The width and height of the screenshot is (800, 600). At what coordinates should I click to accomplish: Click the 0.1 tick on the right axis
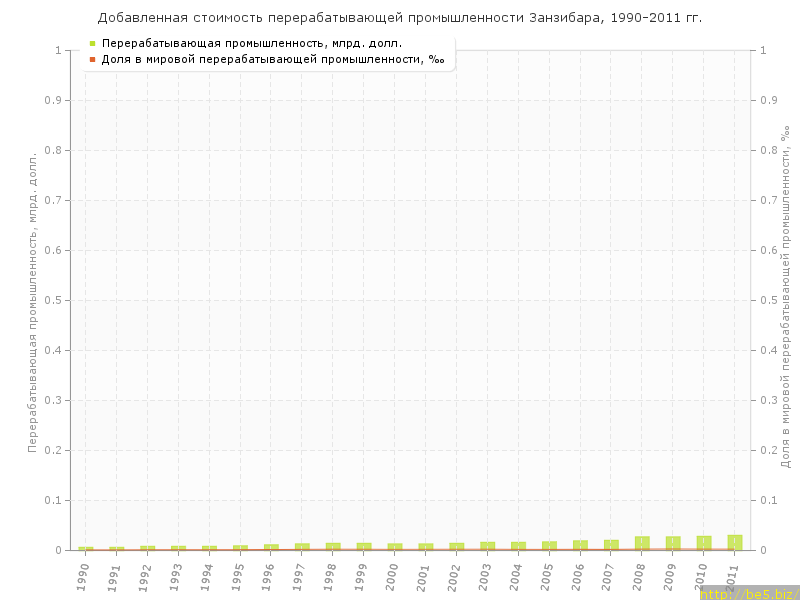(x=771, y=500)
